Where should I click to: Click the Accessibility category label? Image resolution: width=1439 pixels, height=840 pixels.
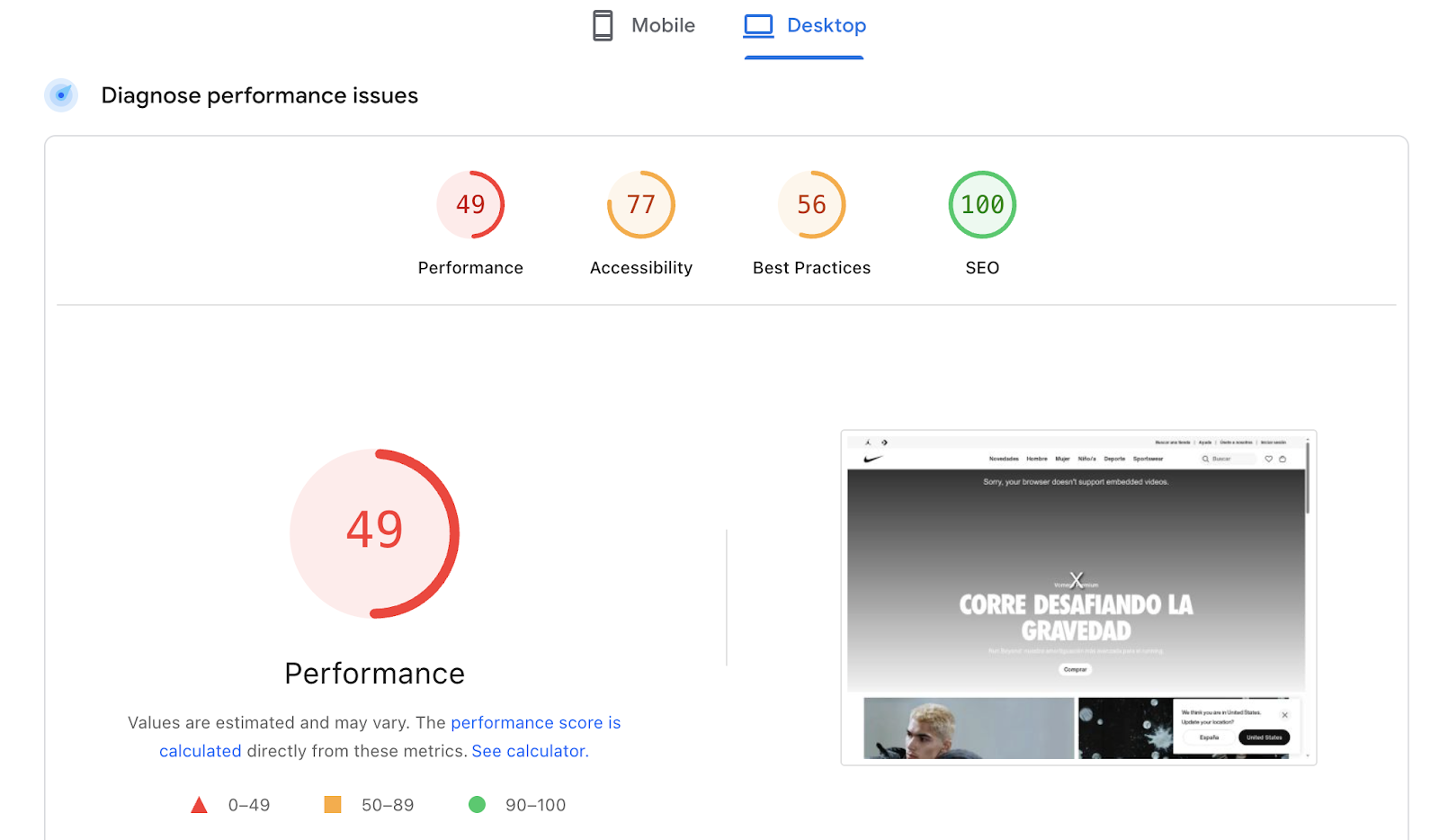(641, 268)
